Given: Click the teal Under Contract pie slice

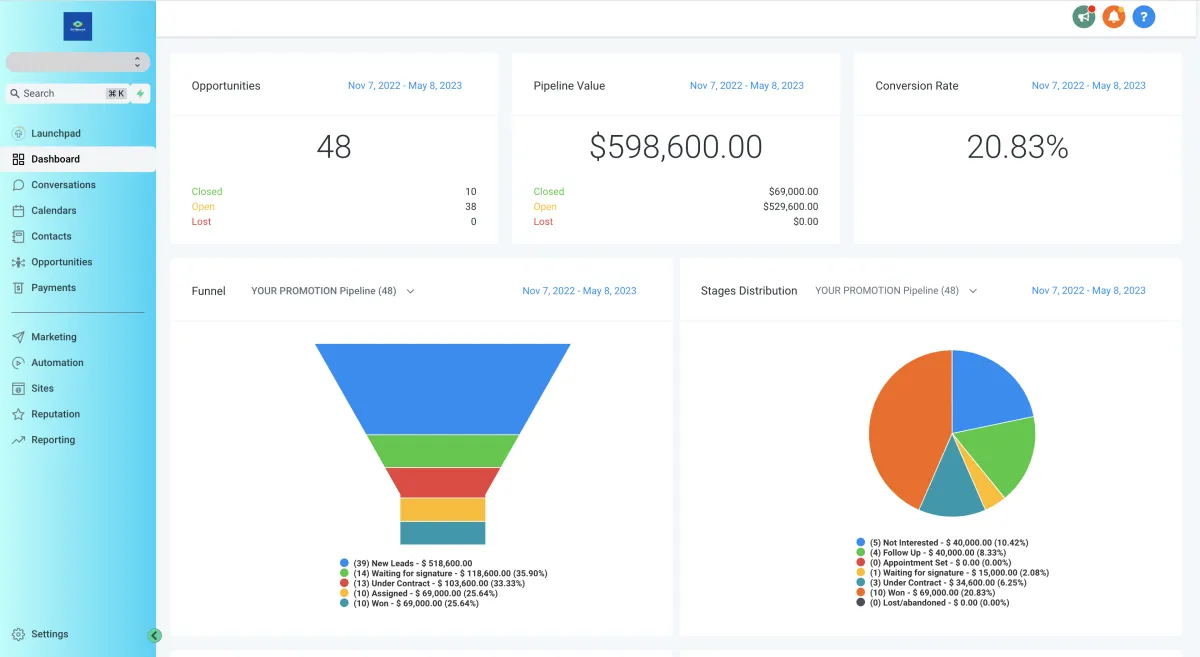Looking at the screenshot, I should 952,485.
